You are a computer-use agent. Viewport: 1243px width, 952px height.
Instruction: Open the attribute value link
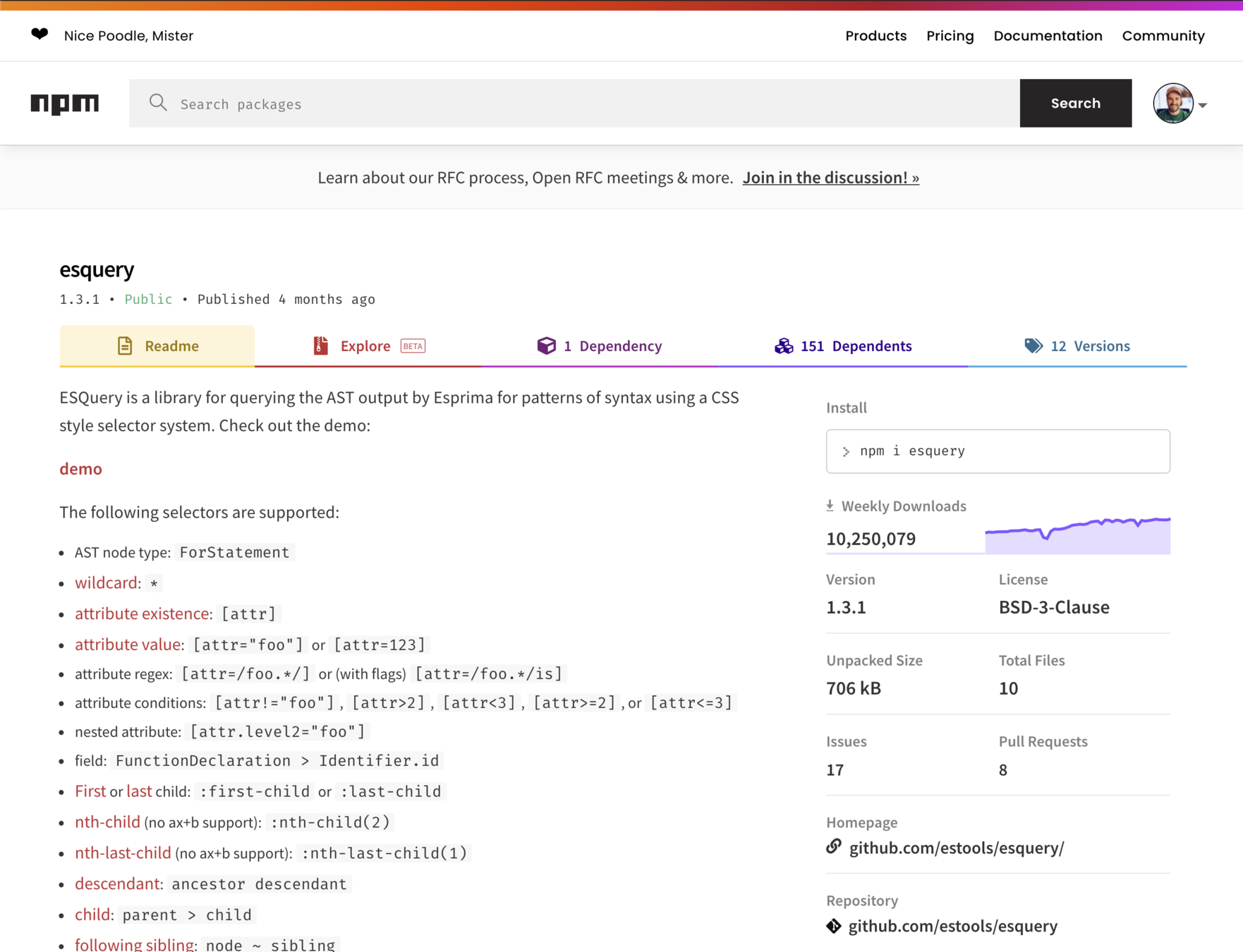tap(128, 645)
